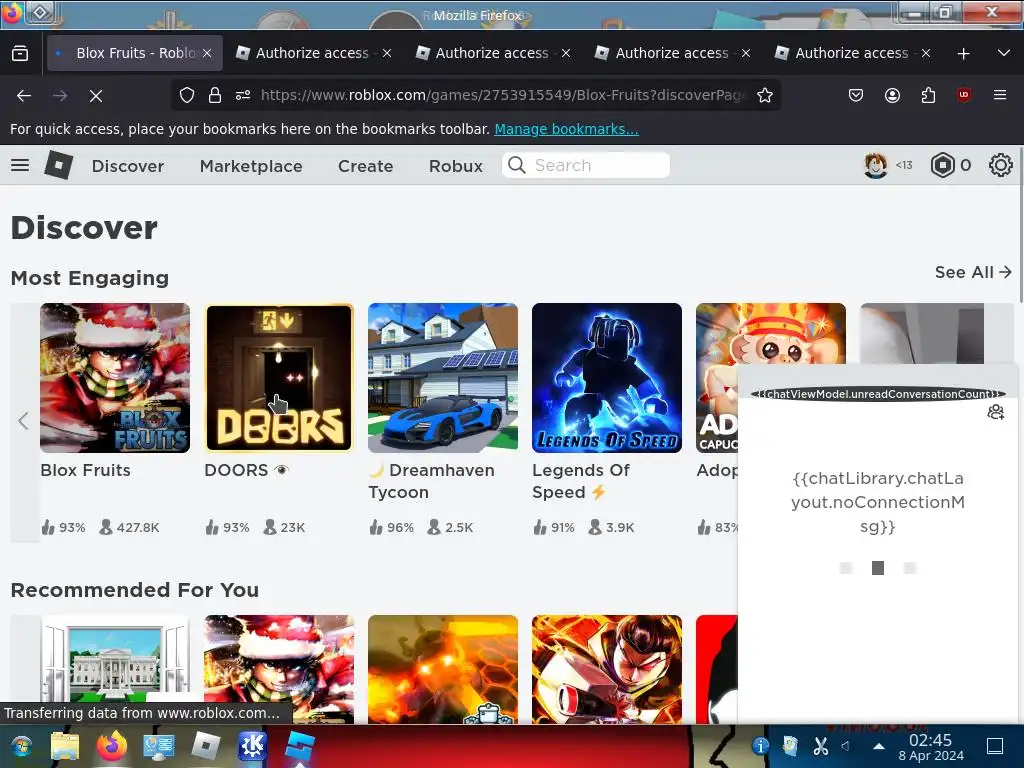Open the file manager in taskbar
The width and height of the screenshot is (1024, 768).
[65, 746]
